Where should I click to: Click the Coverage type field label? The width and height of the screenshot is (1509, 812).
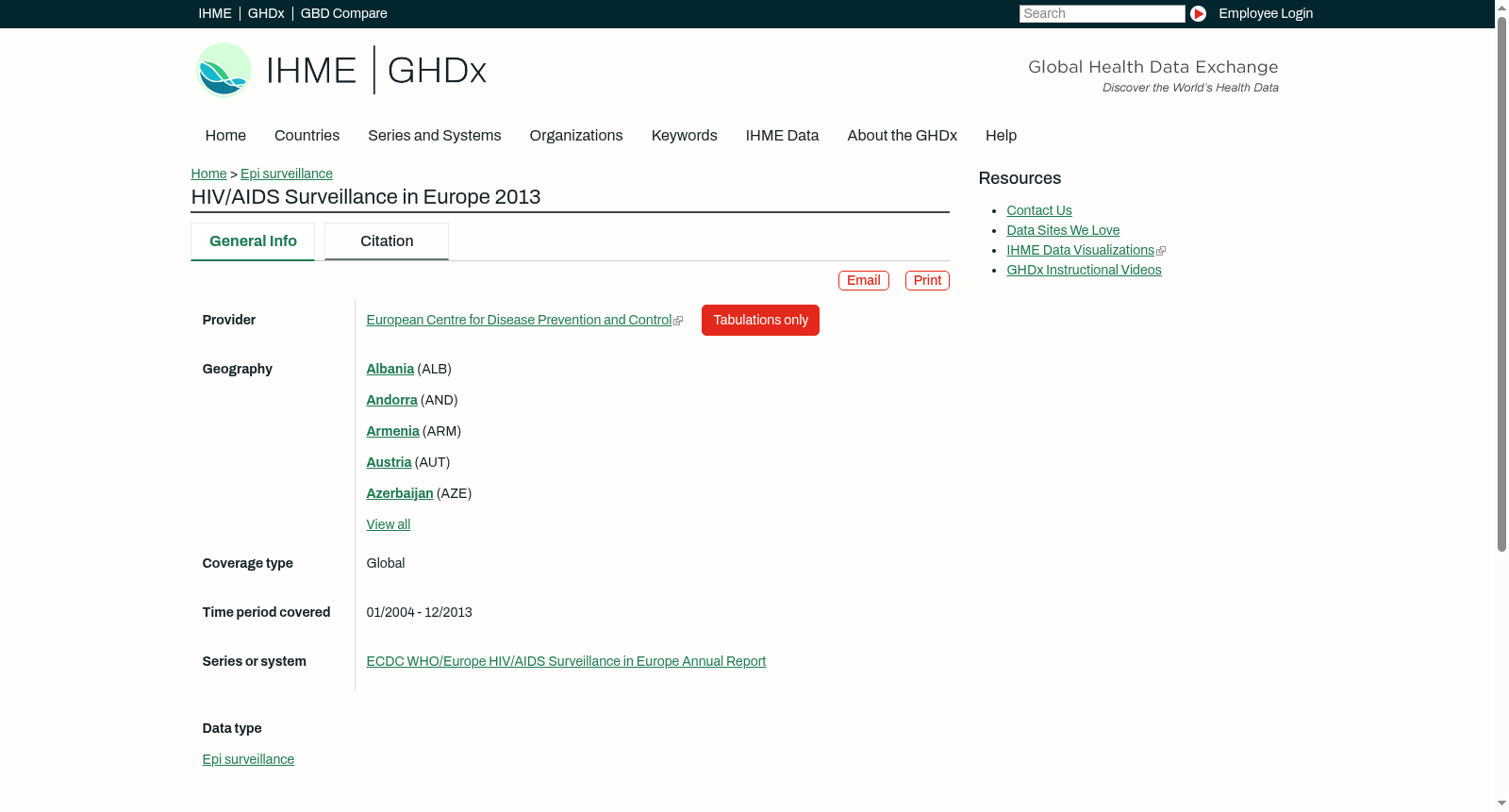[x=248, y=563]
